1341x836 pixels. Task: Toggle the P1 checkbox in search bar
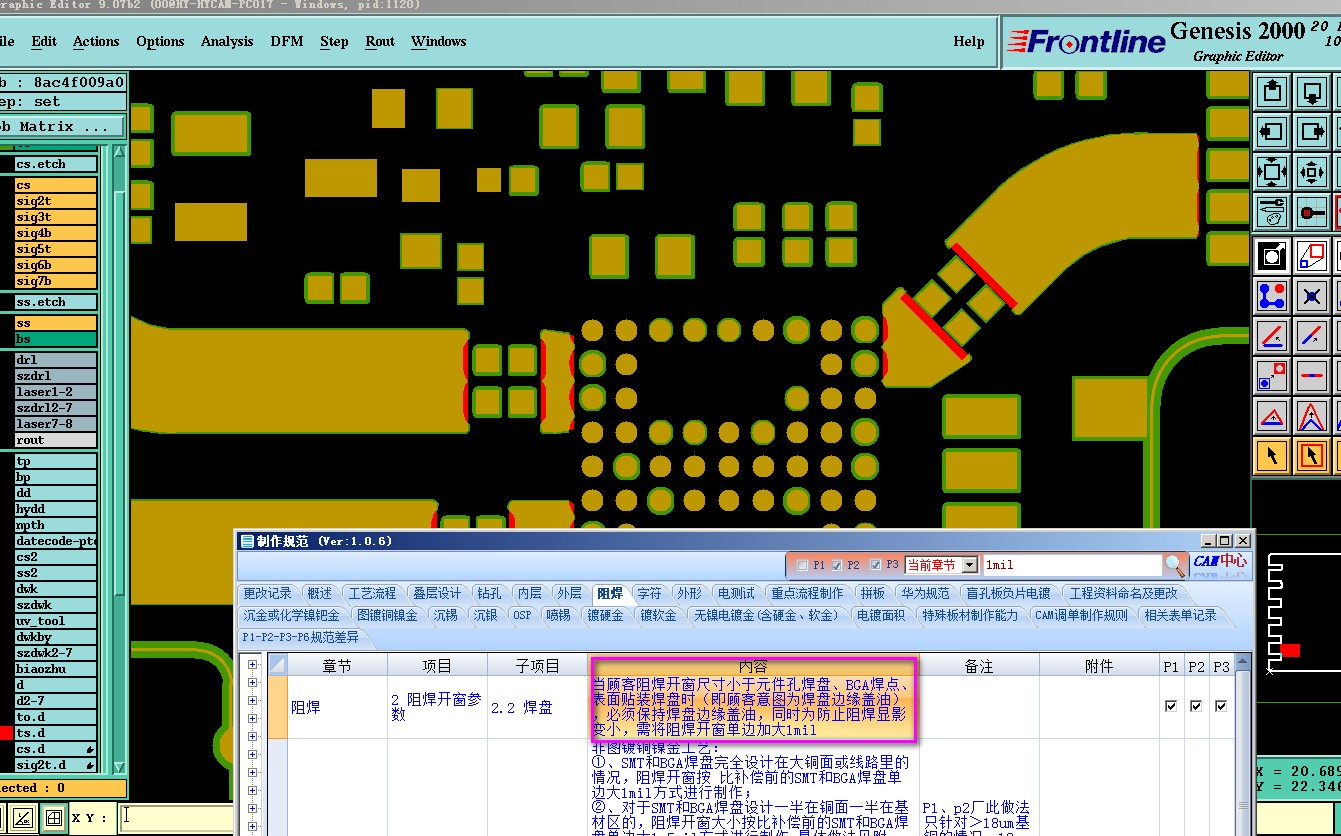coord(802,565)
